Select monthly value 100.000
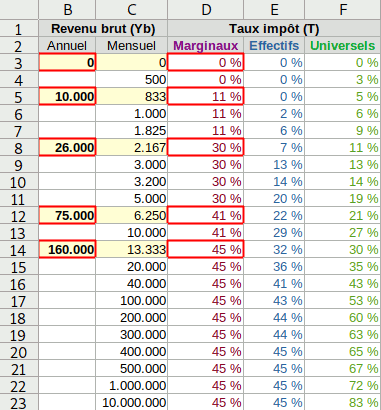Screen dimensions: 381x410 point(132,301)
